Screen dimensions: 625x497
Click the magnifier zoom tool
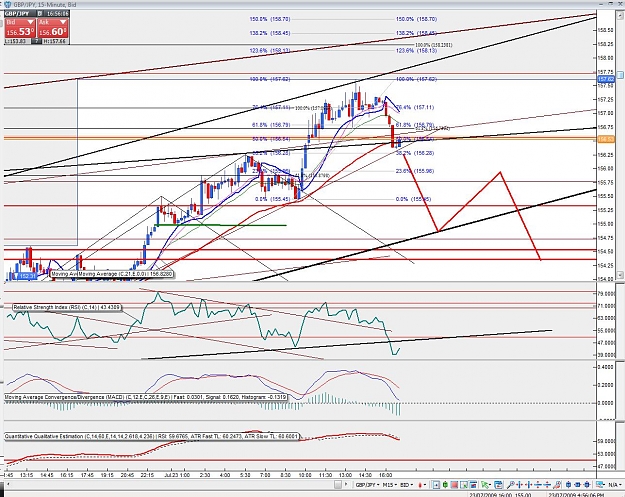coord(511,485)
